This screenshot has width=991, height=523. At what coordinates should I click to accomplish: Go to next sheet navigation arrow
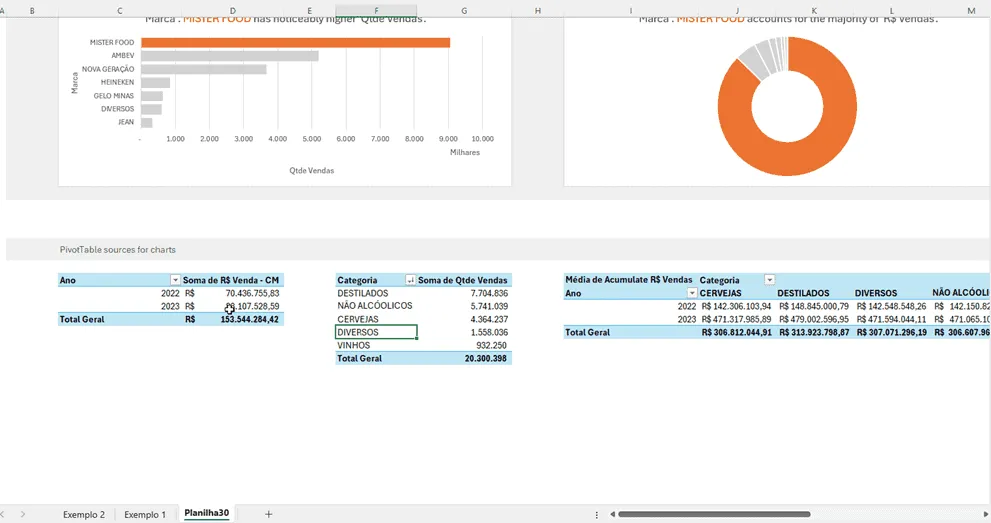(x=23, y=514)
